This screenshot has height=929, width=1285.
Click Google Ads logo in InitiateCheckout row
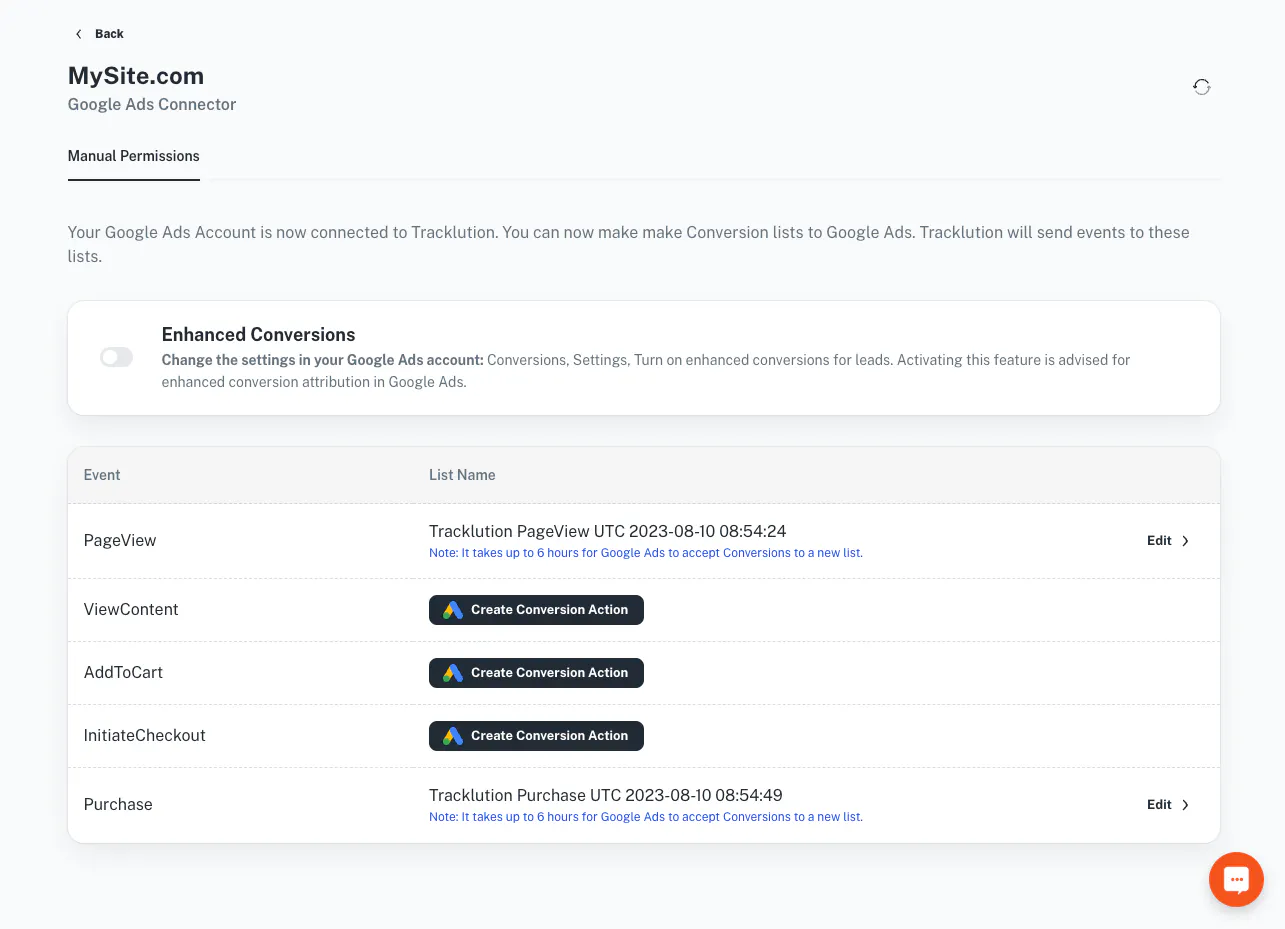point(453,736)
